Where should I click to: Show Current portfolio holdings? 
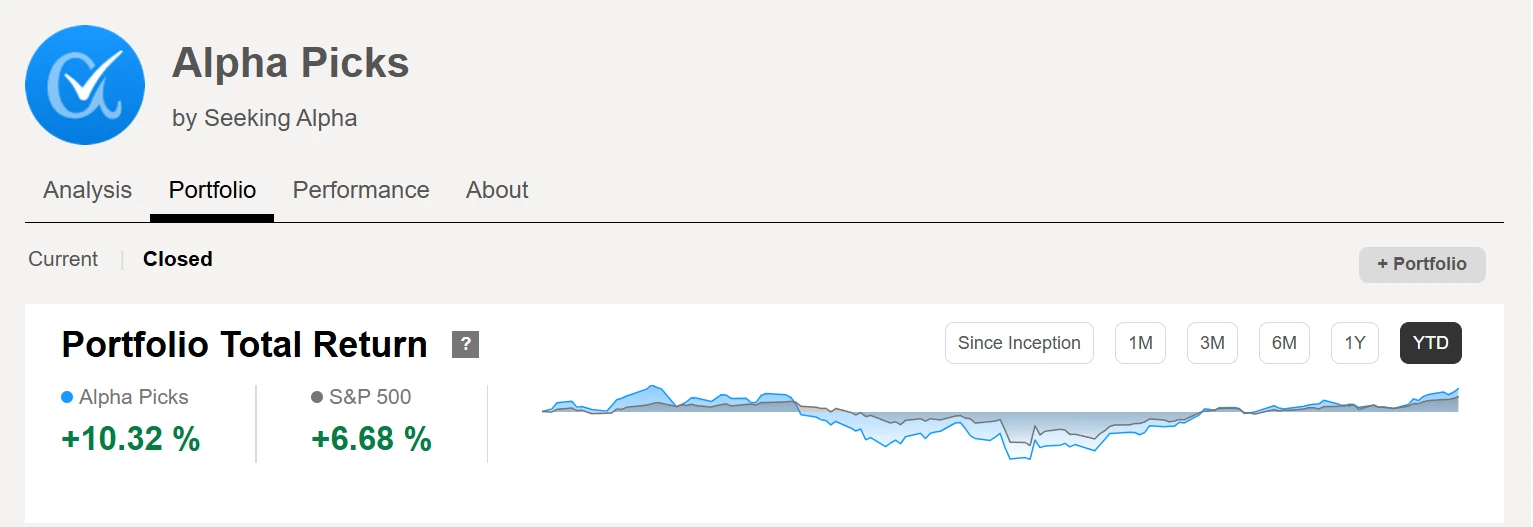(63, 259)
